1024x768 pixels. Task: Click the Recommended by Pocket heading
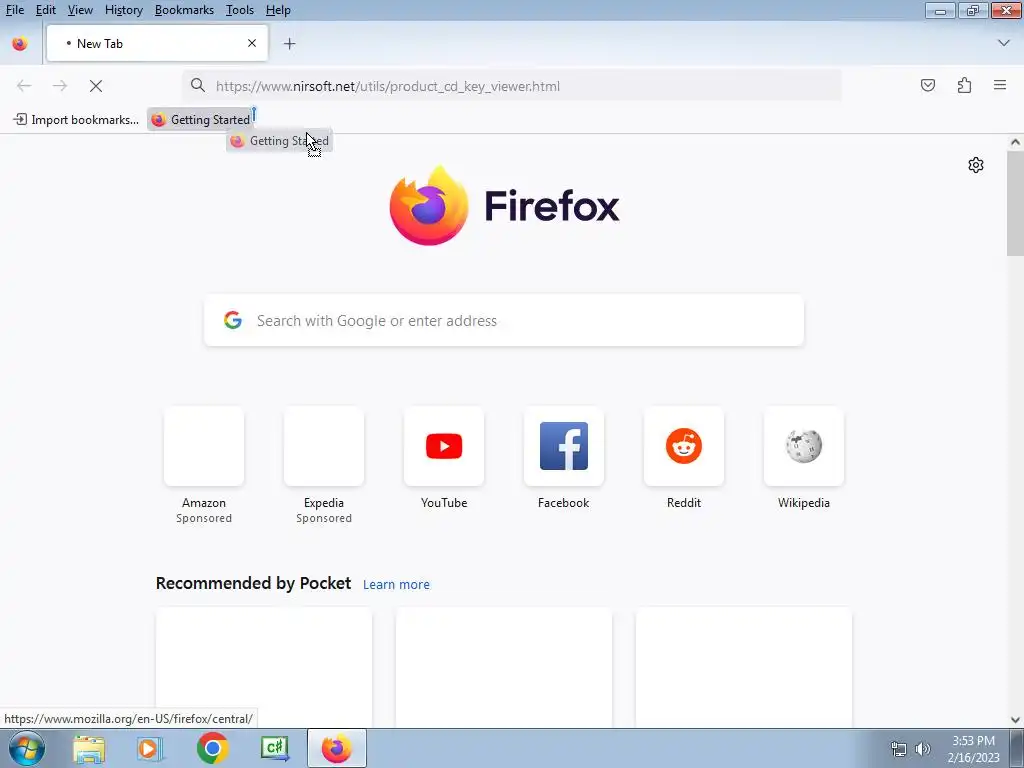click(x=253, y=583)
